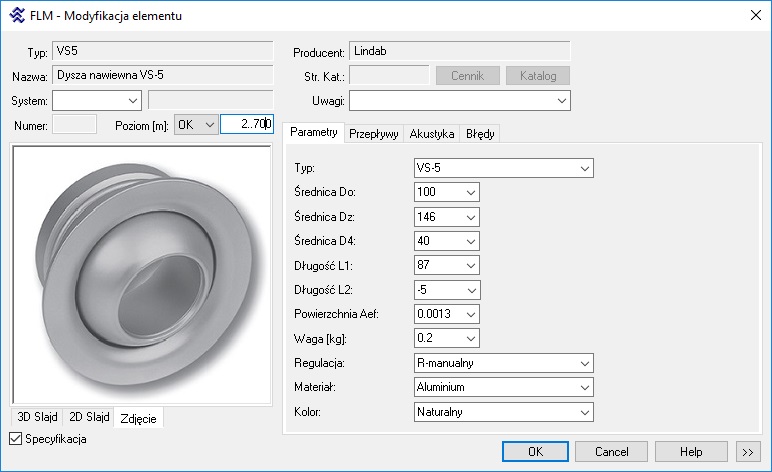Click the system description field next to System
This screenshot has height=472, width=772.
point(211,100)
